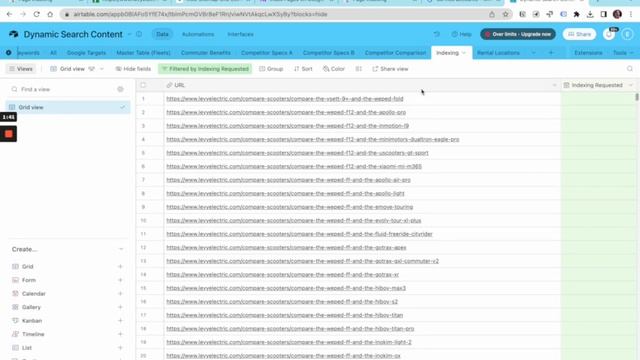640x360 pixels.
Task: Add a new List view
Action: (x=120, y=348)
